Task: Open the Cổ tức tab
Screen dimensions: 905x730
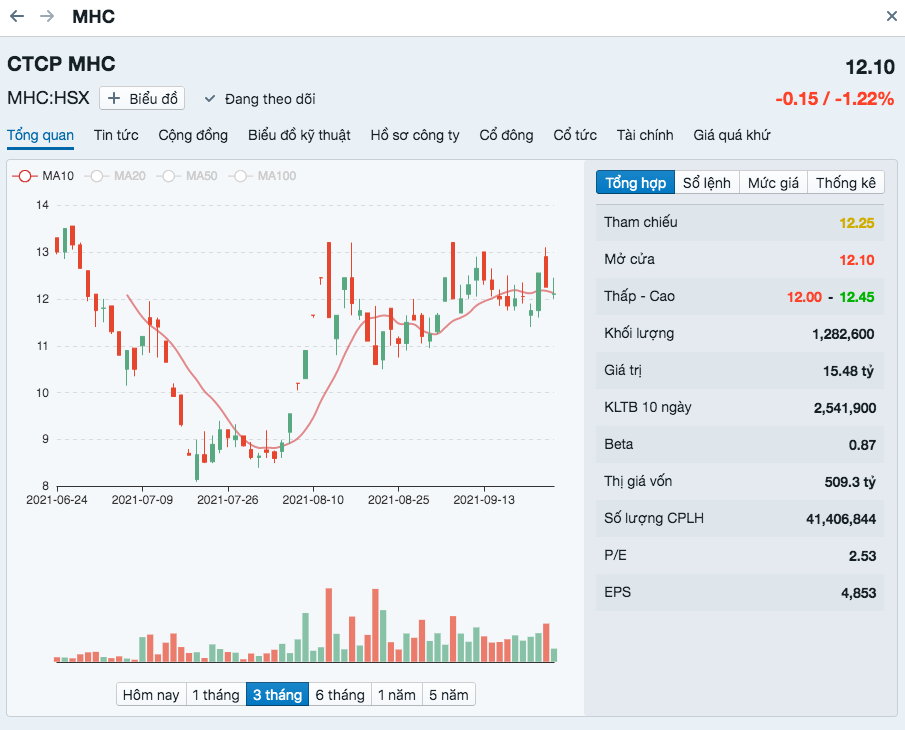Action: click(575, 135)
